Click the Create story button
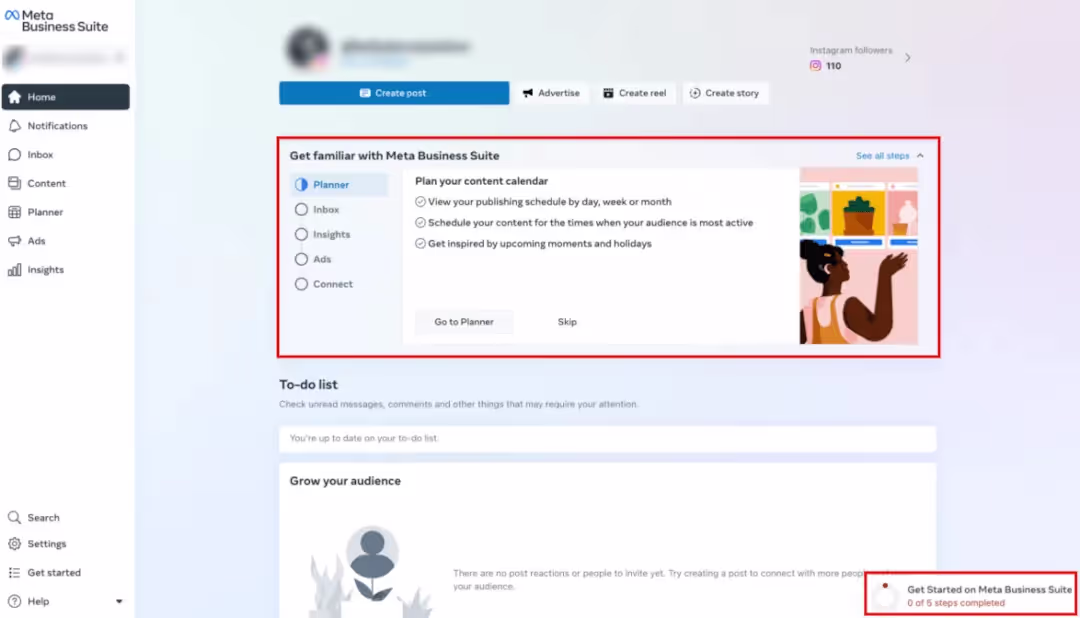This screenshot has height=618, width=1080. tap(725, 93)
